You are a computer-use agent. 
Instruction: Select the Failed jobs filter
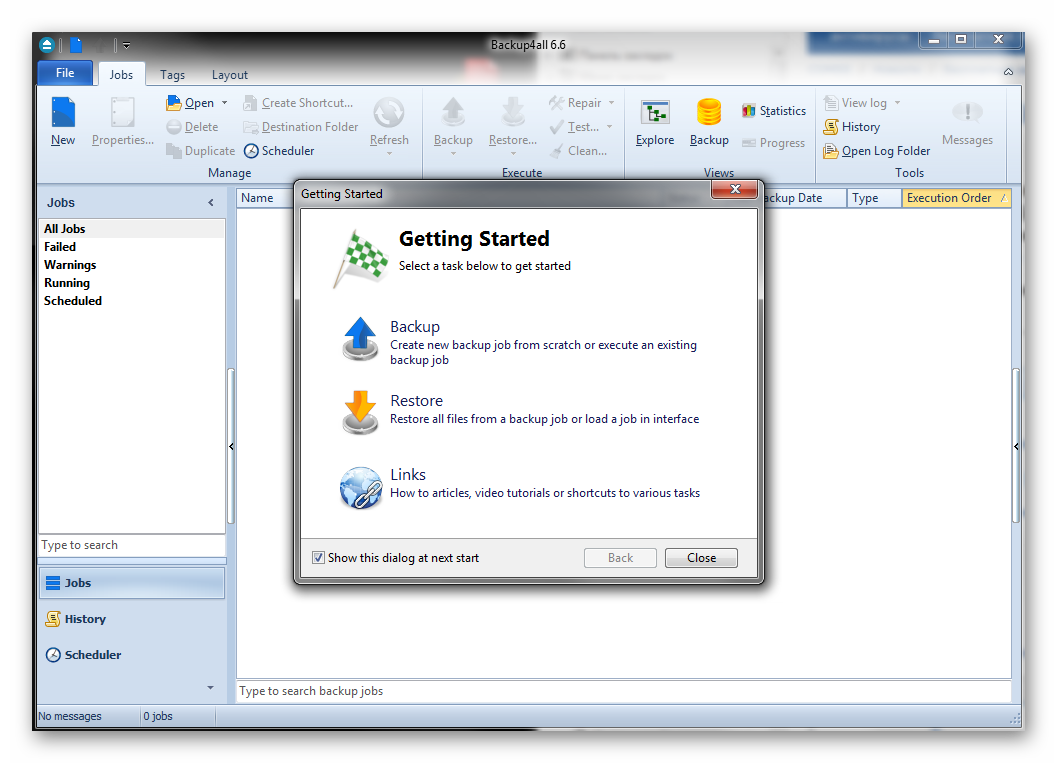132,247
